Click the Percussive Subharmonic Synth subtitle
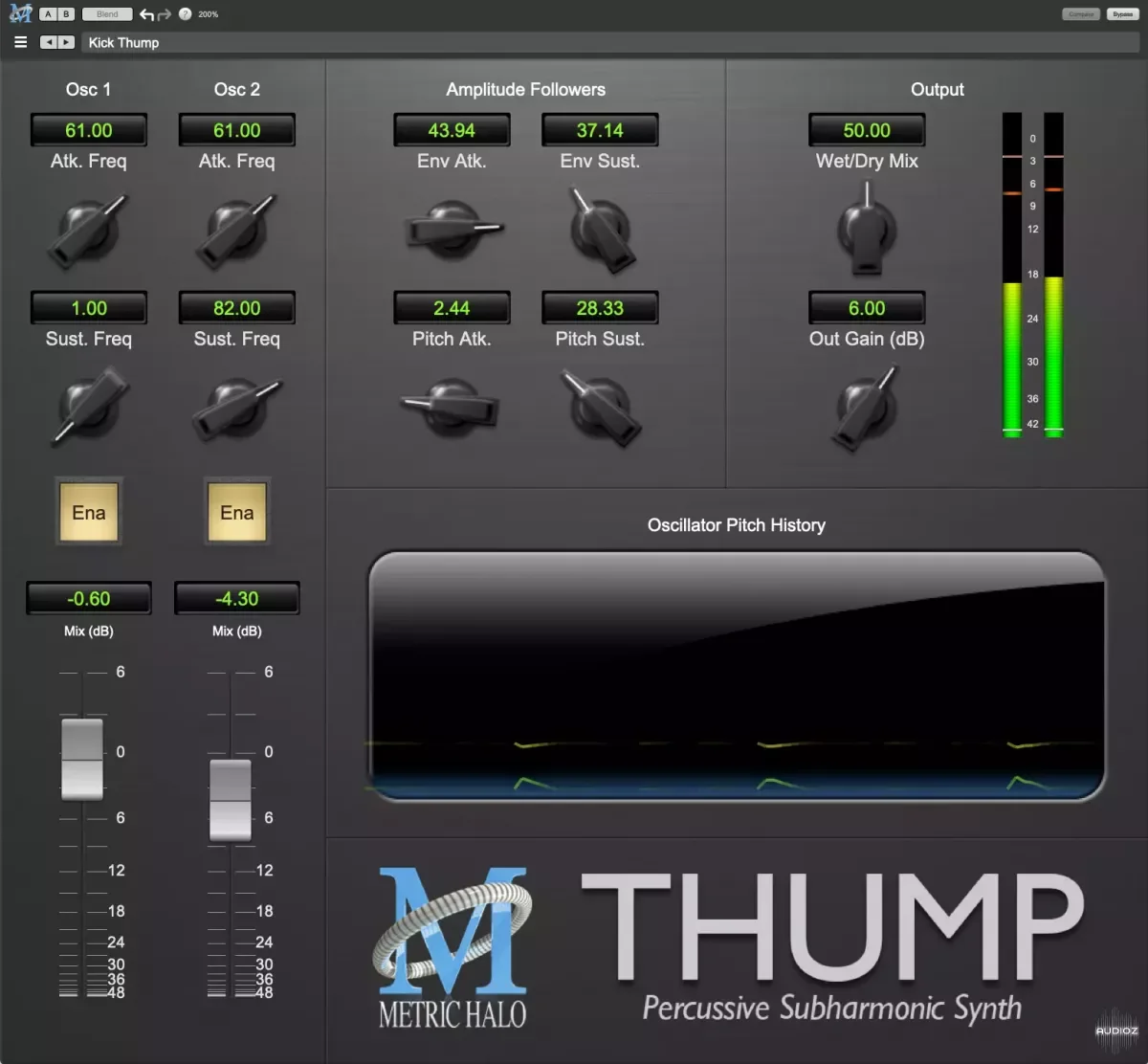This screenshot has width=1148, height=1064. (832, 1009)
